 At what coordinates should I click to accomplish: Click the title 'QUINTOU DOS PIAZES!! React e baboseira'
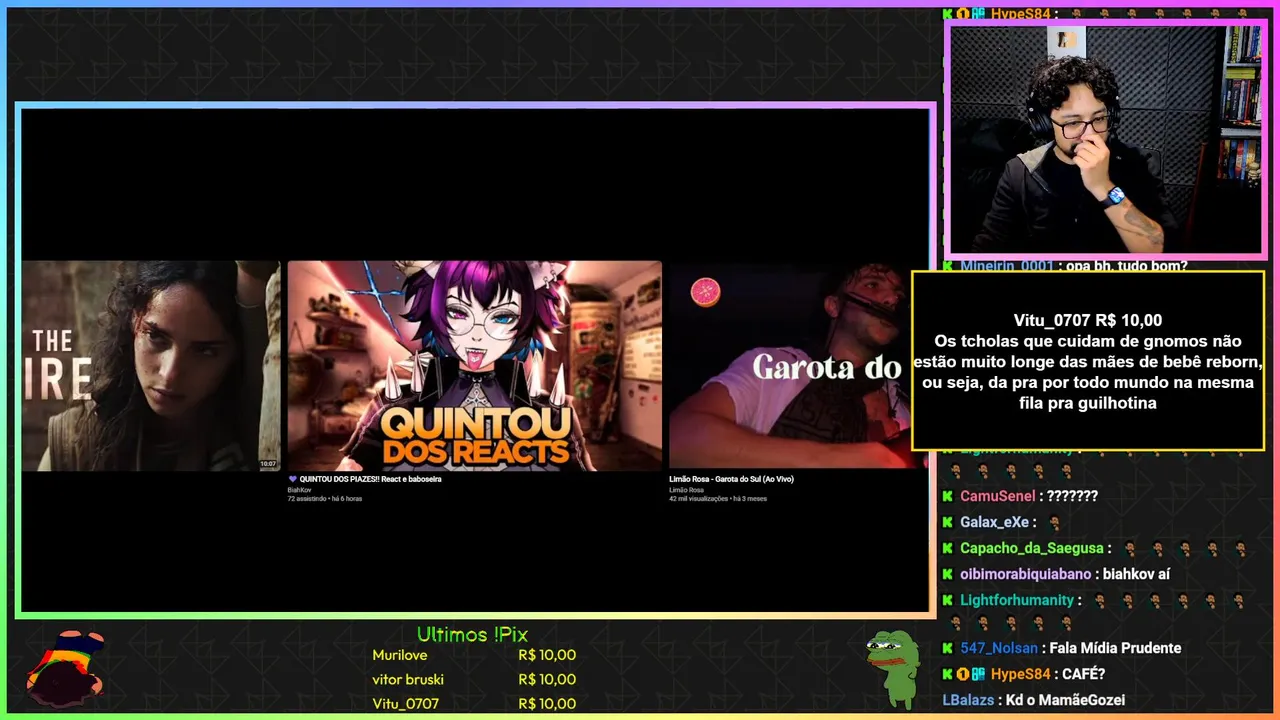pyautogui.click(x=370, y=479)
